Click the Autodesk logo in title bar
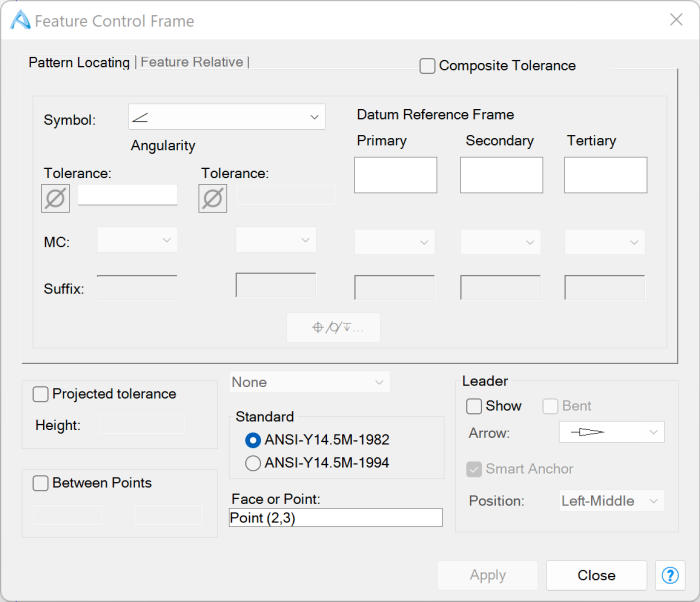The width and height of the screenshot is (700, 602). tap(20, 20)
